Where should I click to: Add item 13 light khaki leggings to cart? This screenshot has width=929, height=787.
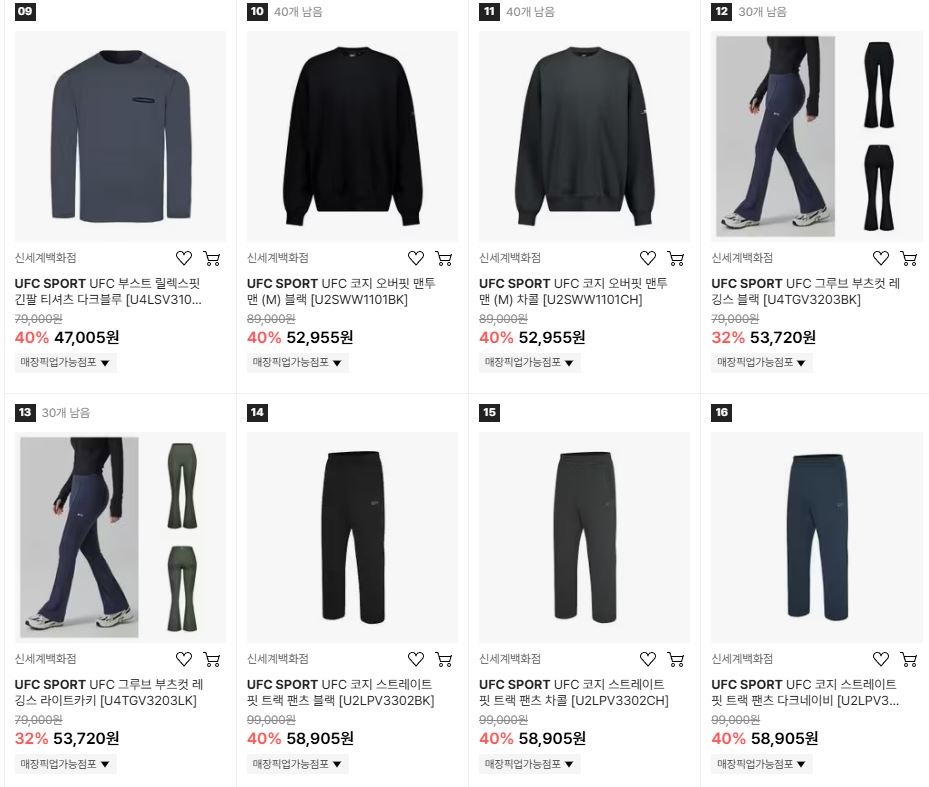click(212, 659)
